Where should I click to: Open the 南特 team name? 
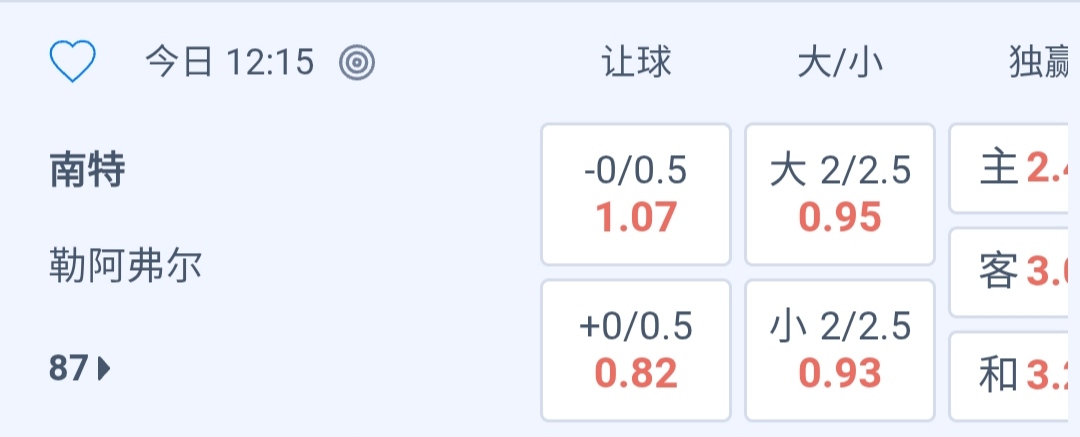[x=87, y=171]
